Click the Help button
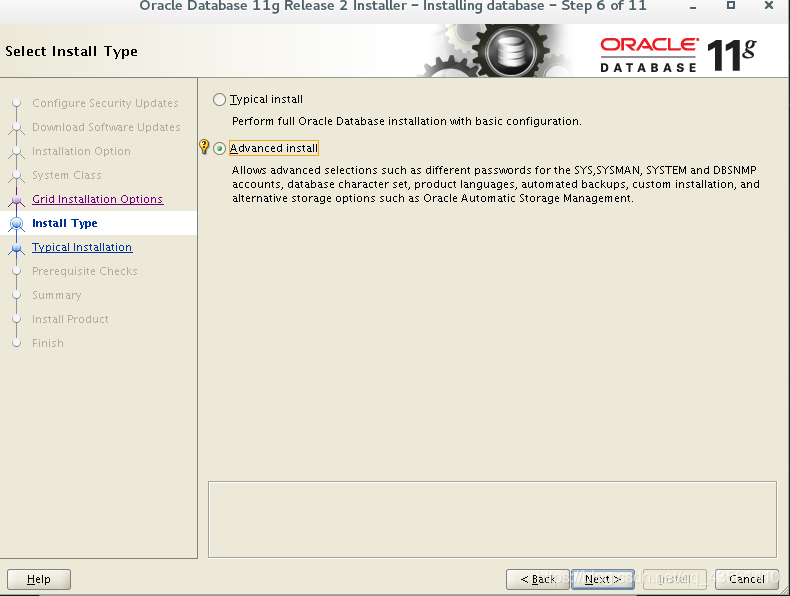 click(39, 579)
